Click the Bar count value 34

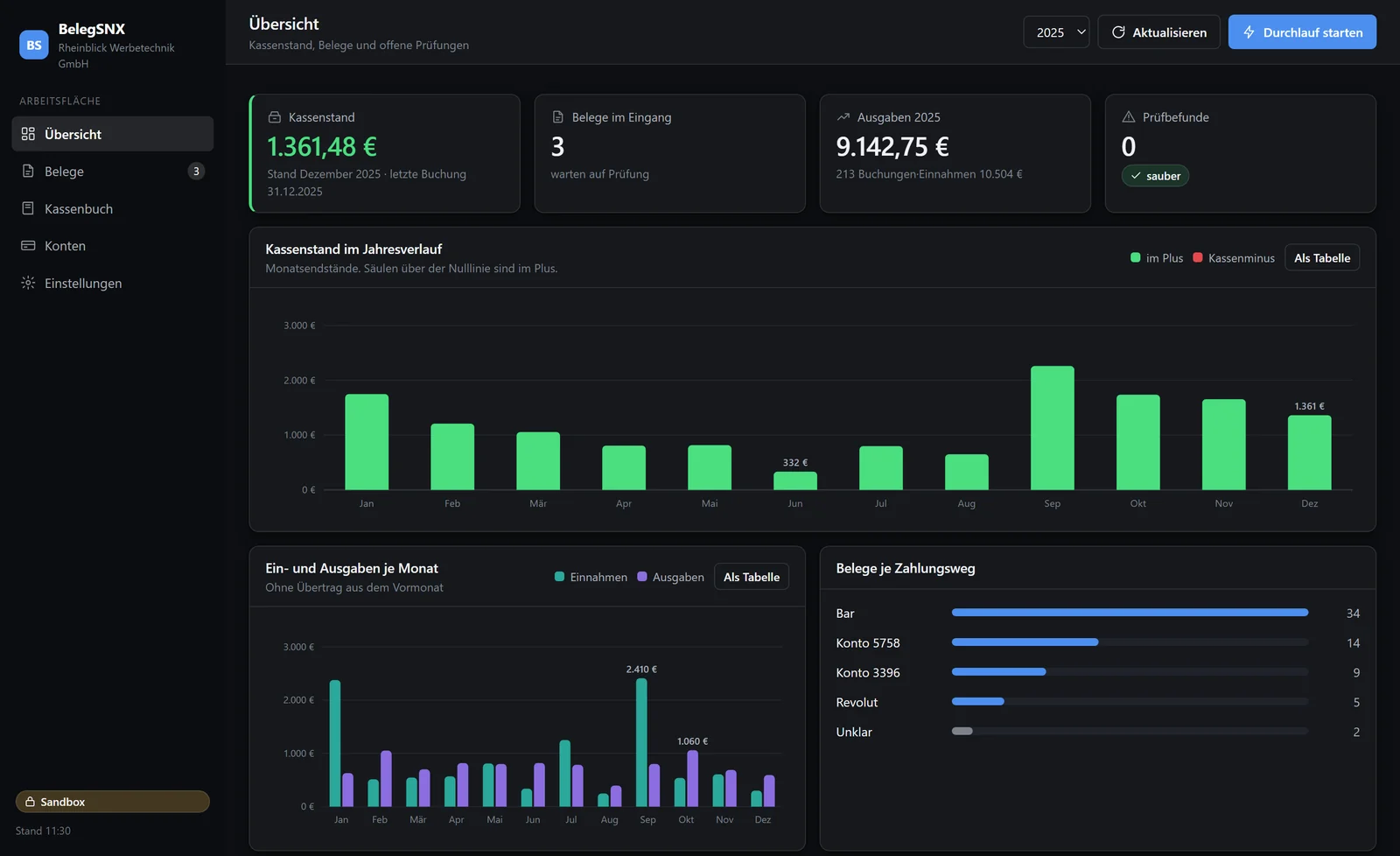1353,614
